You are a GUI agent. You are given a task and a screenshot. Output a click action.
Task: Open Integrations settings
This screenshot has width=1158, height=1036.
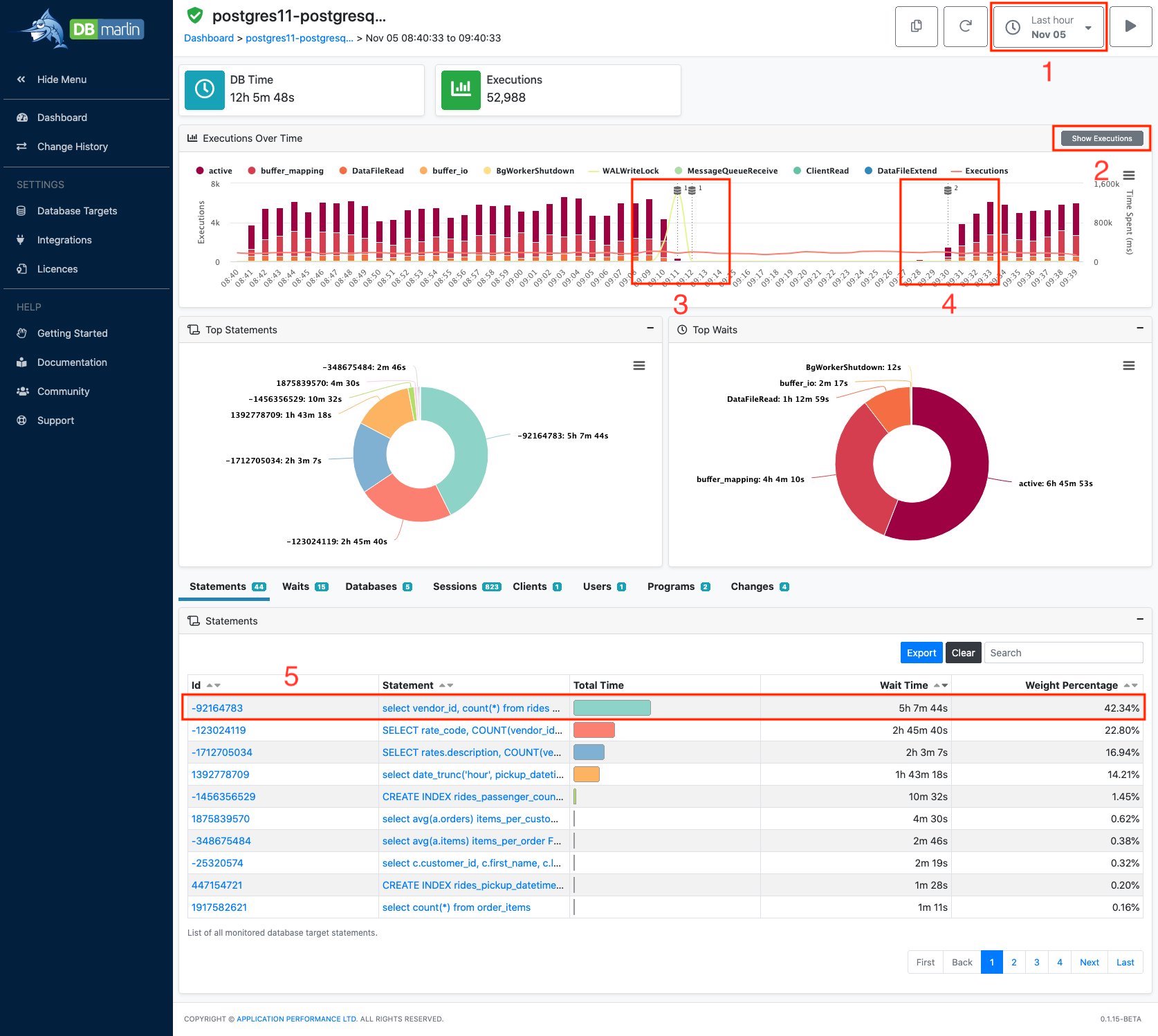coord(54,240)
